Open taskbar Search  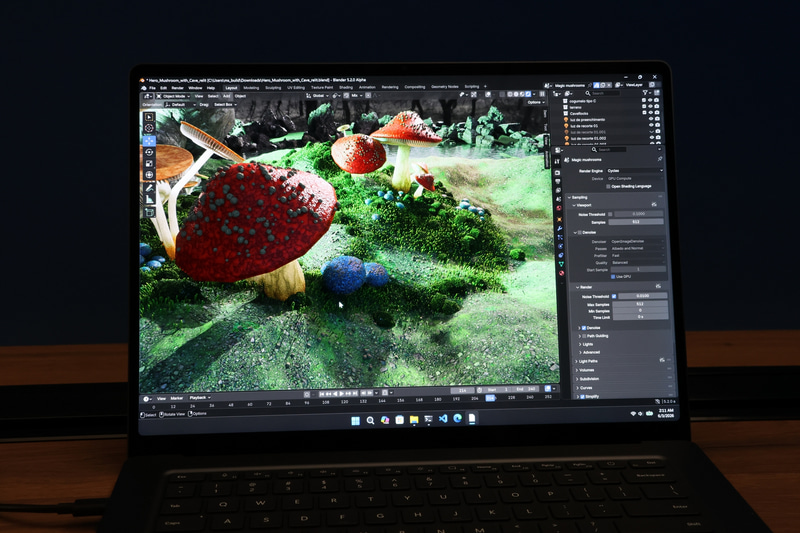[x=370, y=421]
